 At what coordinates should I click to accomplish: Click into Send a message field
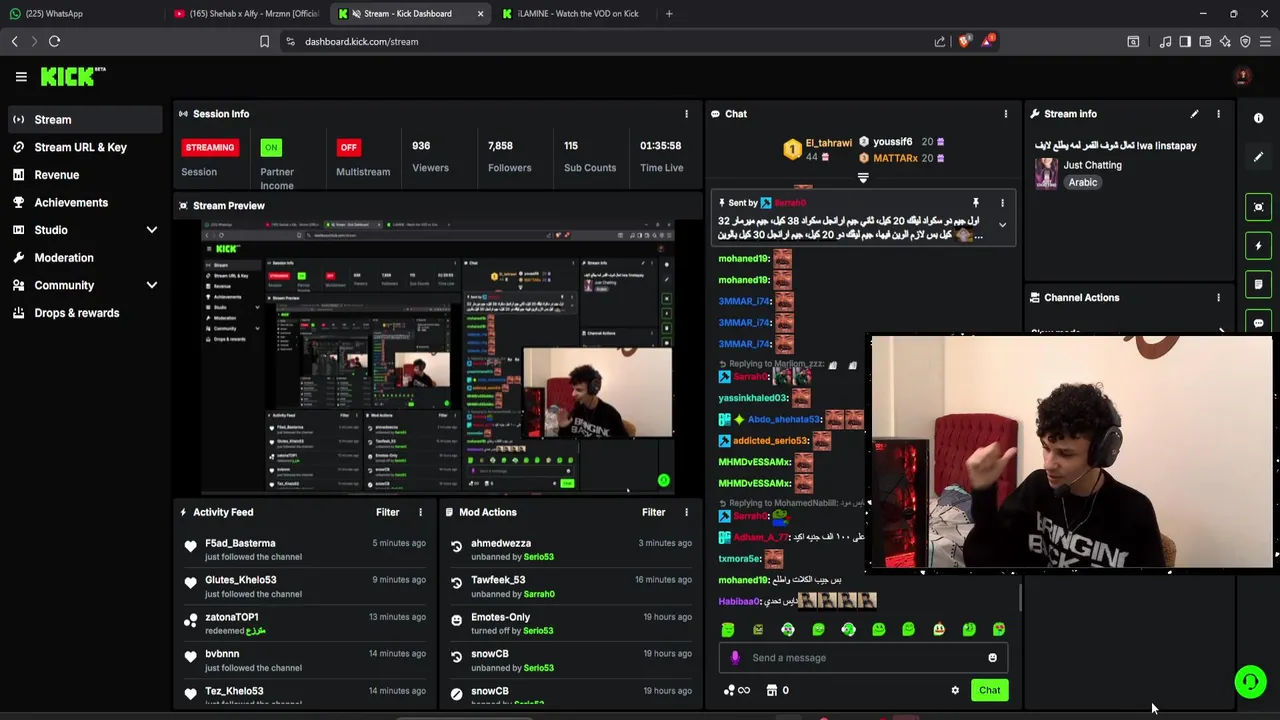click(862, 658)
